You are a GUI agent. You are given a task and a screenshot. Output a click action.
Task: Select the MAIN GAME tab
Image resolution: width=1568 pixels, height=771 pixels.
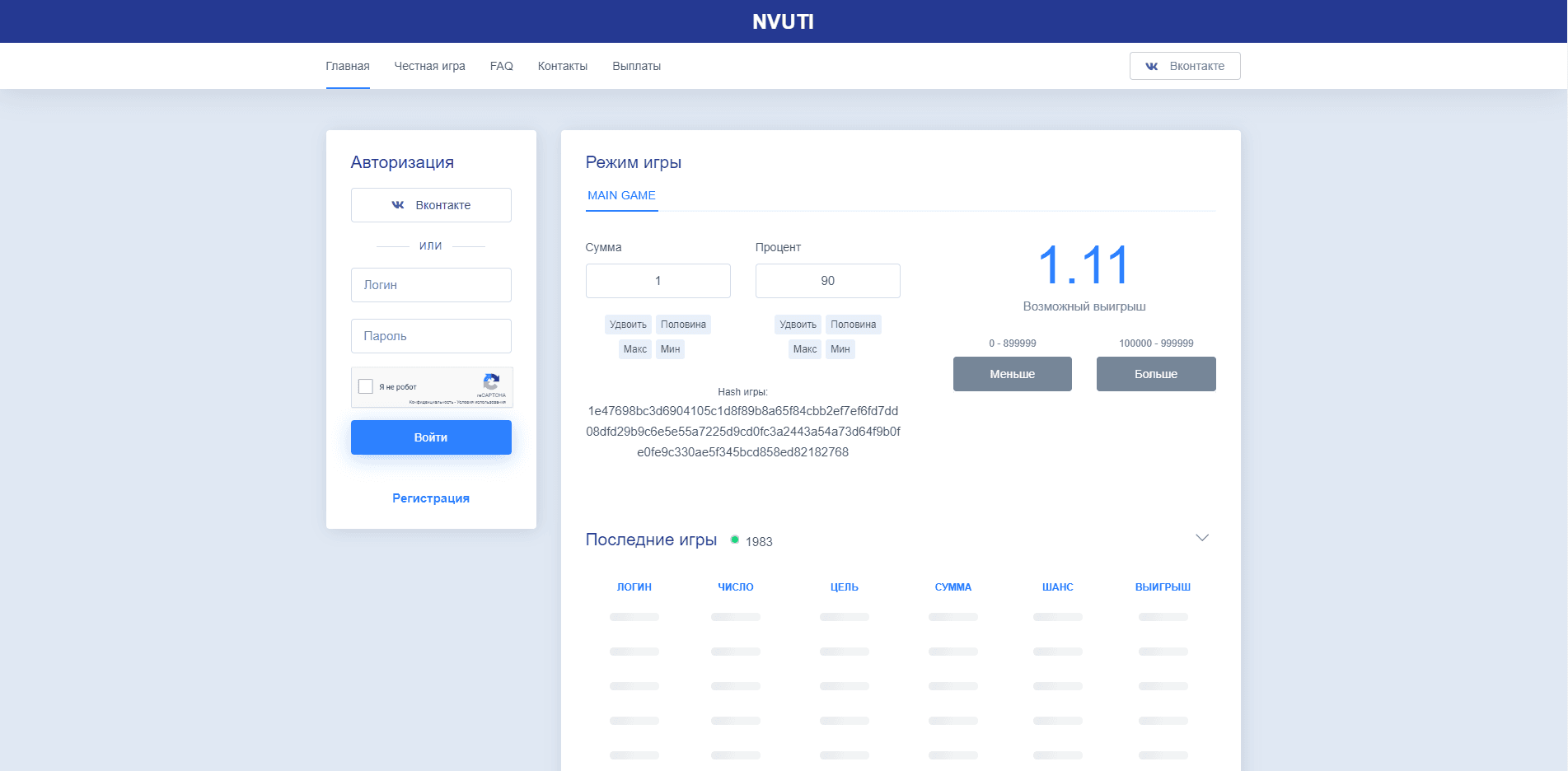(621, 195)
